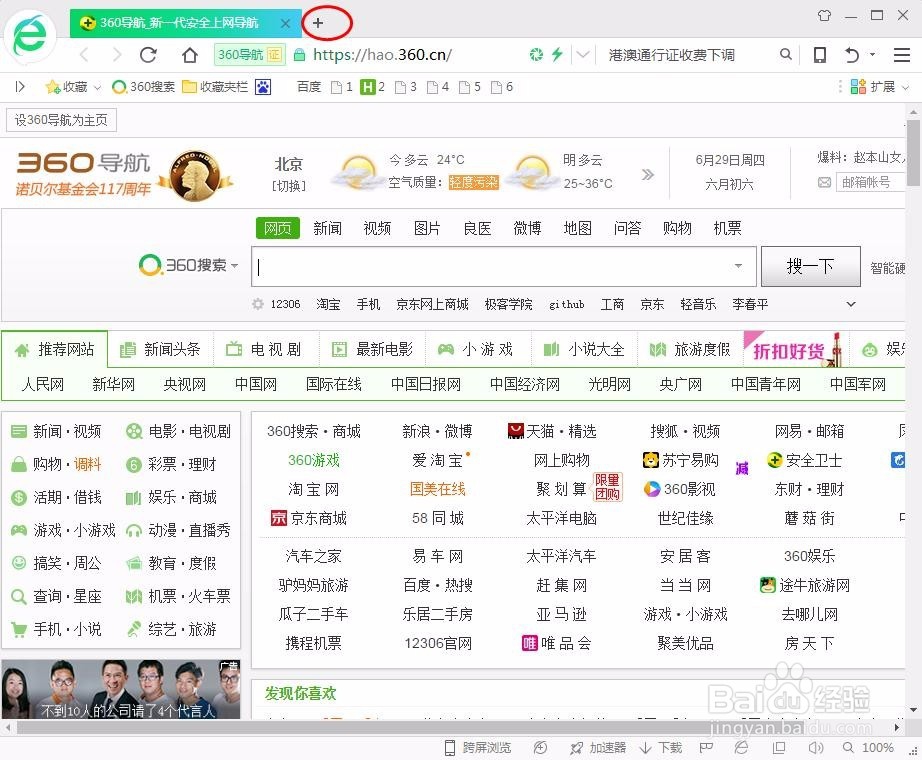The width and height of the screenshot is (922, 760).
Task: Click the 搜一下 search button
Action: [x=810, y=266]
